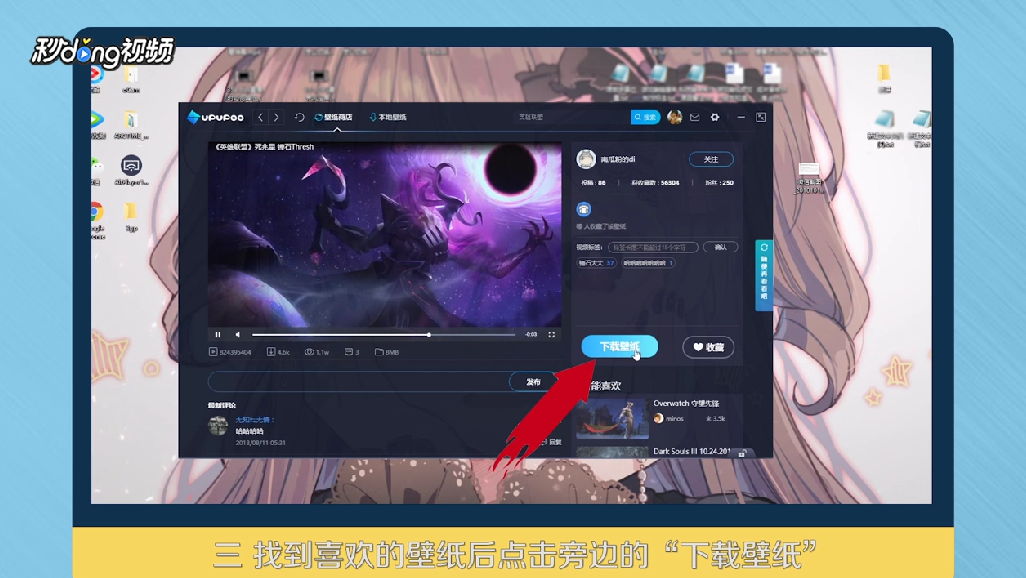Pause the wallpaper preview video
Image resolution: width=1026 pixels, height=578 pixels.
[x=218, y=334]
